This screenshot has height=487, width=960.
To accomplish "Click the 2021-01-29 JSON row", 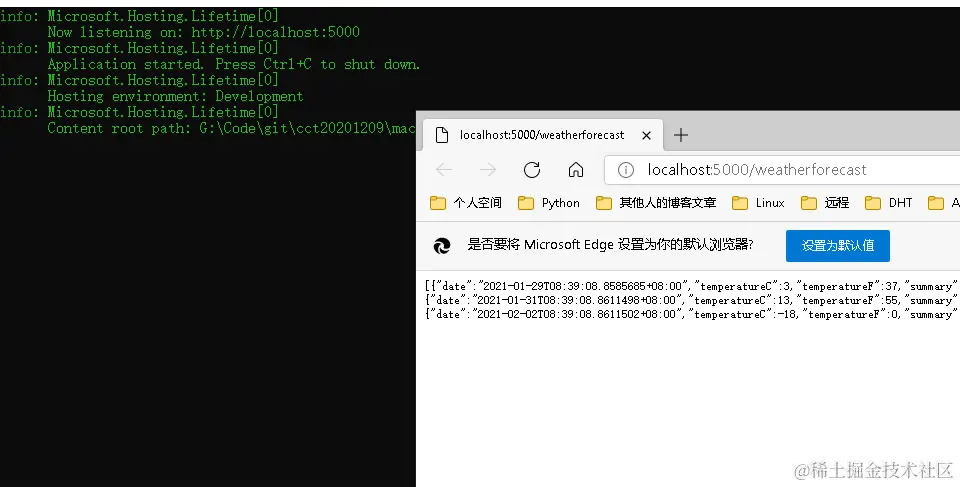I will click(691, 286).
